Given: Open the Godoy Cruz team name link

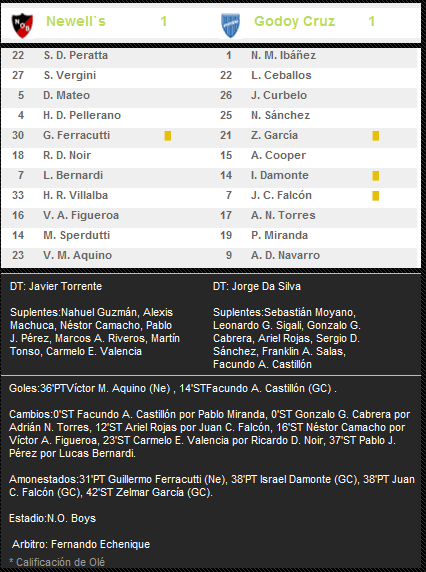Looking at the screenshot, I should click(x=294, y=21).
